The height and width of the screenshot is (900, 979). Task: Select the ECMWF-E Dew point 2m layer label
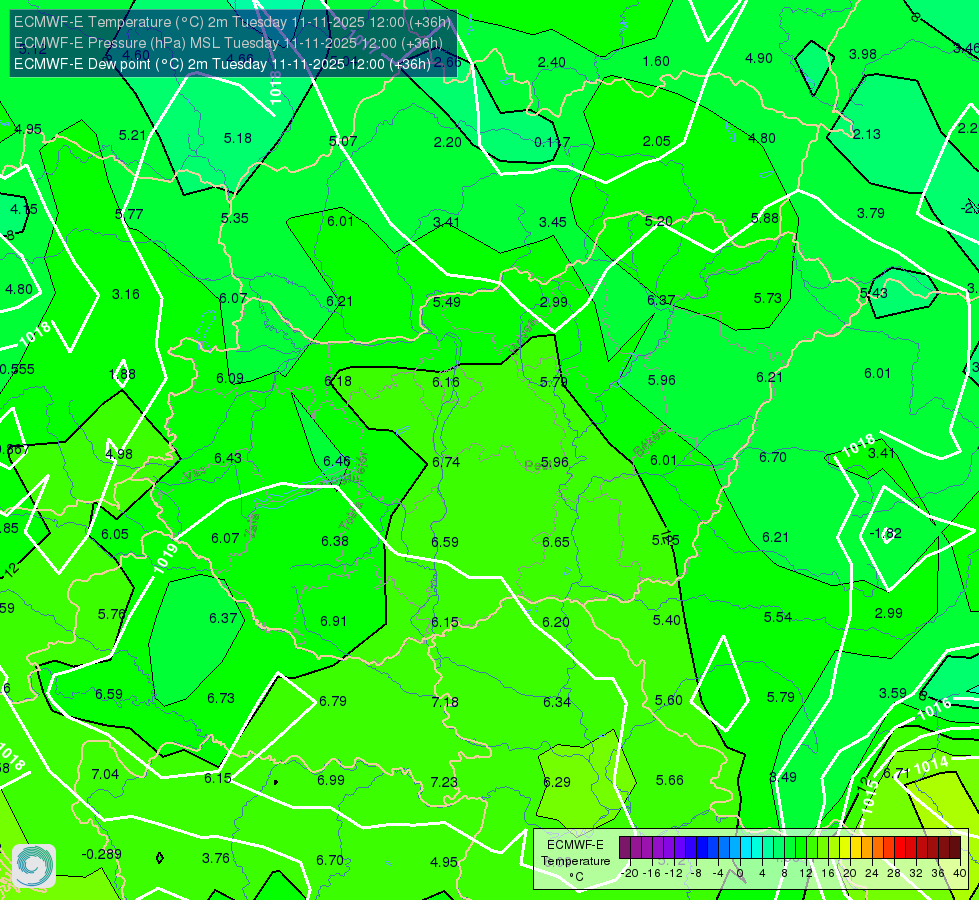[222, 64]
